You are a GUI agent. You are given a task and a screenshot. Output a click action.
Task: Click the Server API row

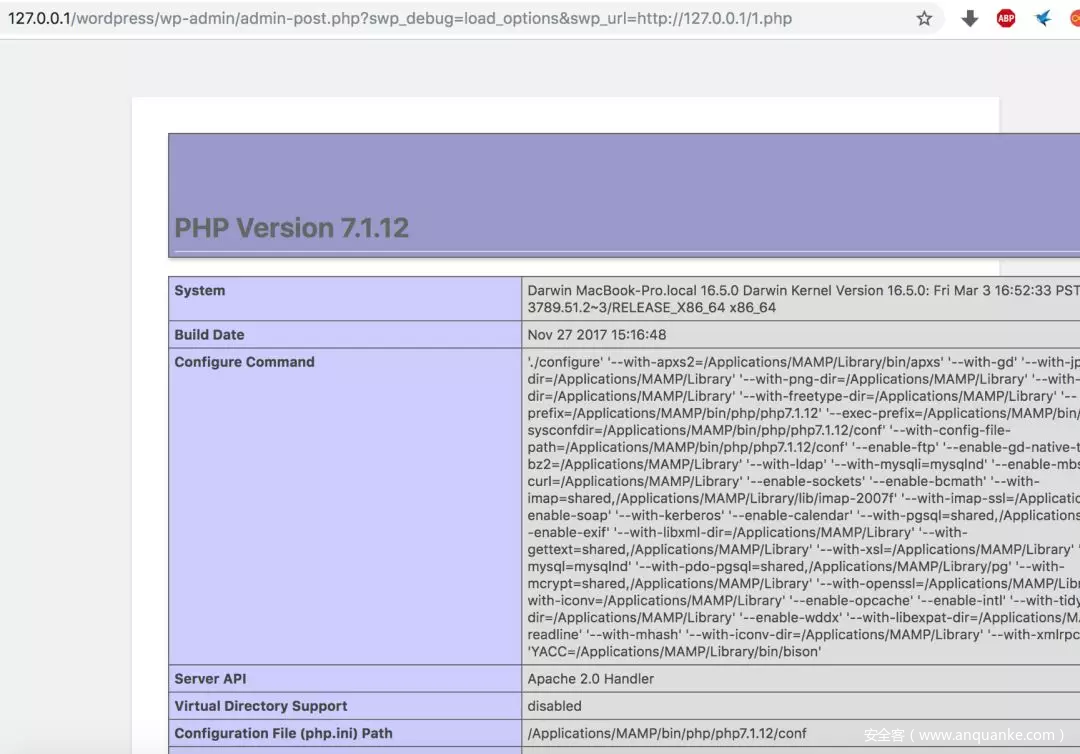(x=211, y=678)
